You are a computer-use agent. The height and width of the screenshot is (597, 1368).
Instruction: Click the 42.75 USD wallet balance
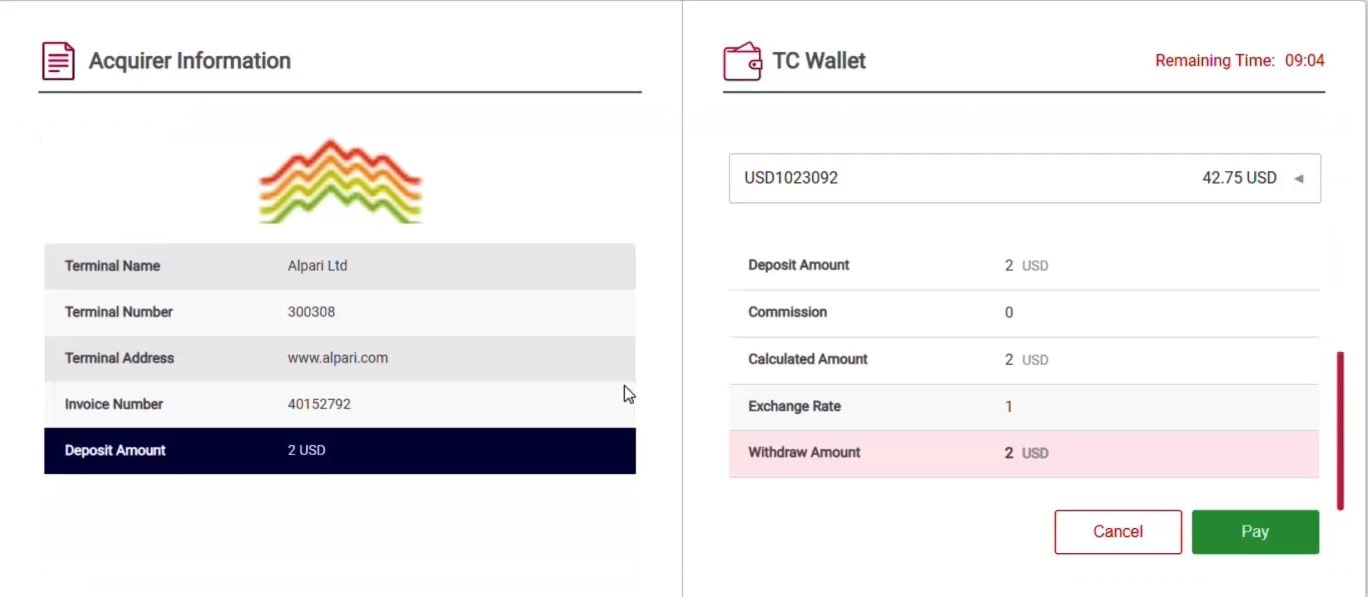tap(1239, 178)
